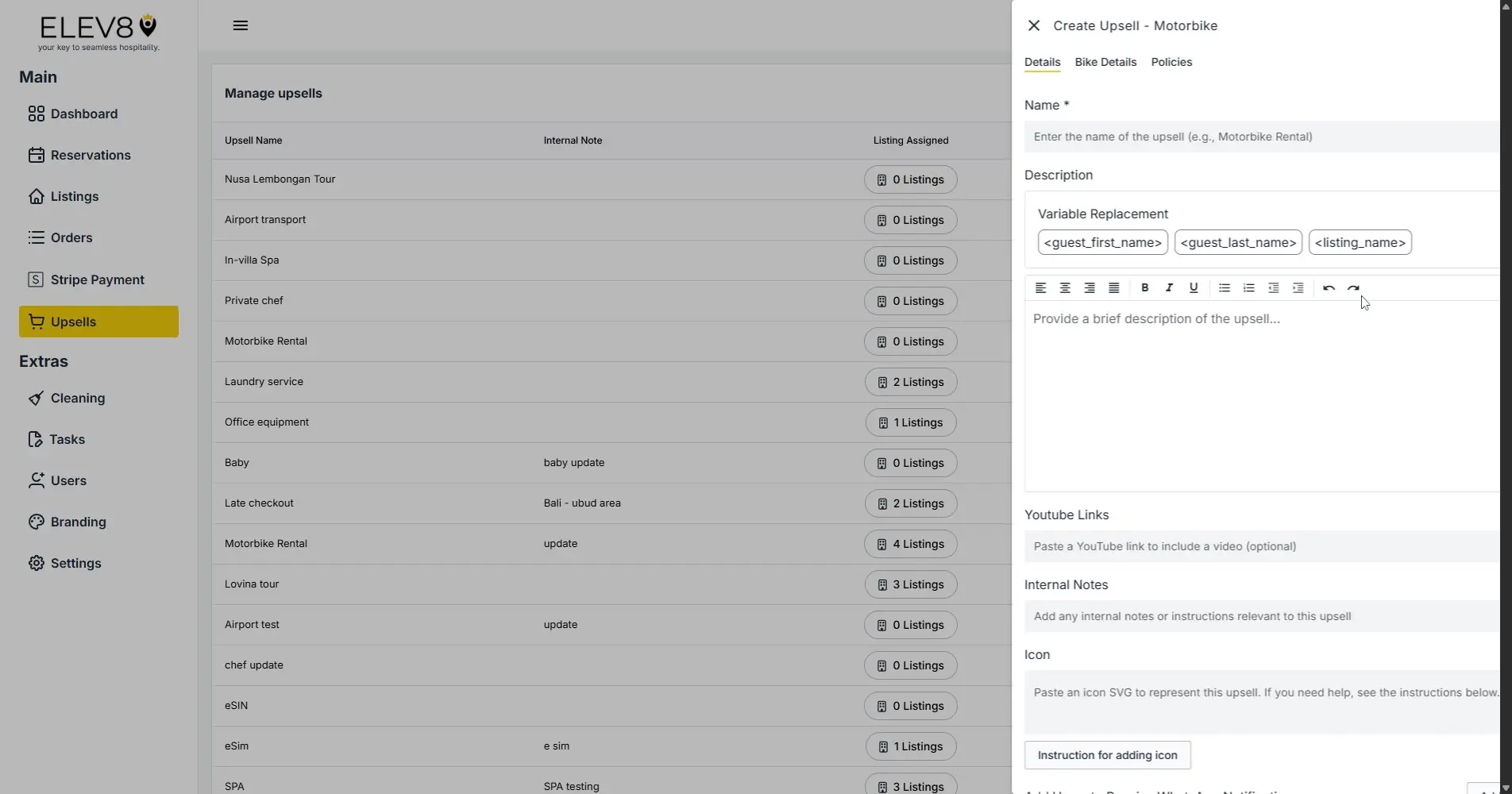1512x794 pixels.
Task: Select the Upsells cart icon in sidebar
Action: point(37,321)
